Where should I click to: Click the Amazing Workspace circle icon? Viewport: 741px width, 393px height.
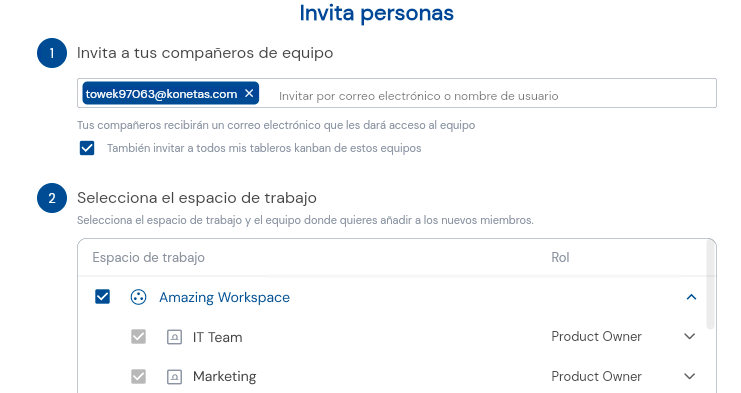[x=138, y=297]
